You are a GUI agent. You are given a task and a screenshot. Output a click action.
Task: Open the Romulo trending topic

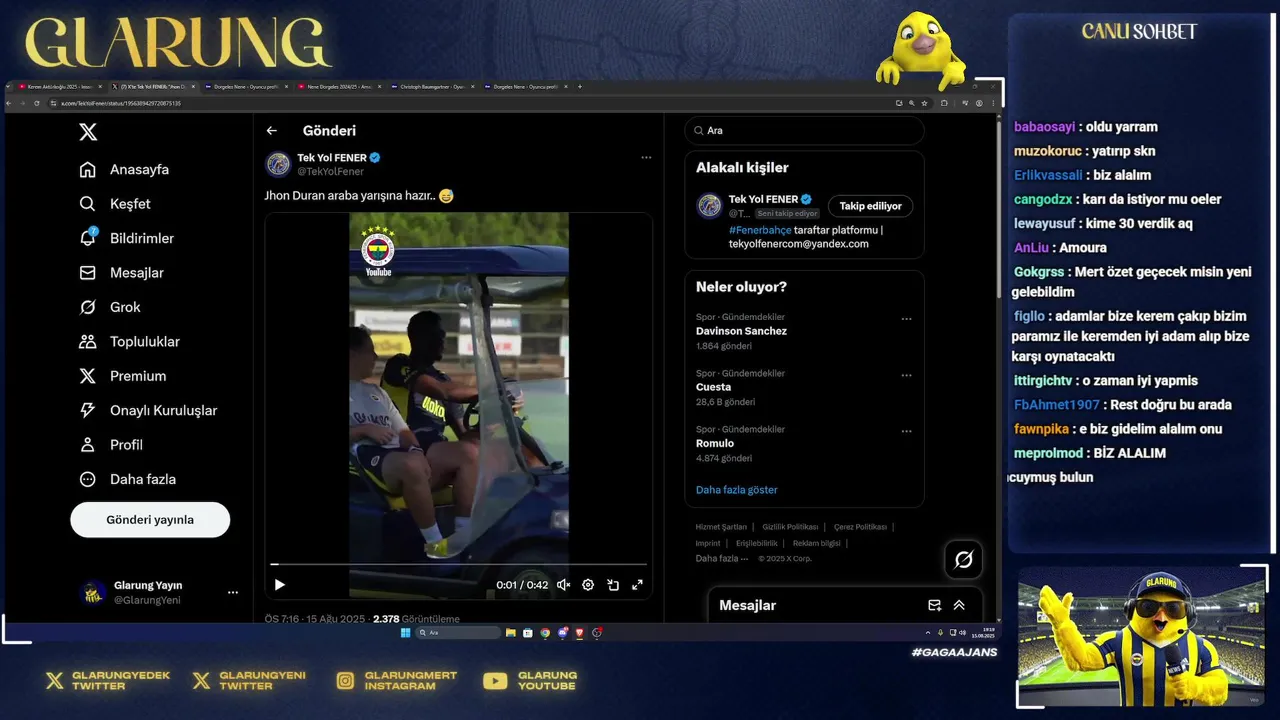[x=715, y=443]
